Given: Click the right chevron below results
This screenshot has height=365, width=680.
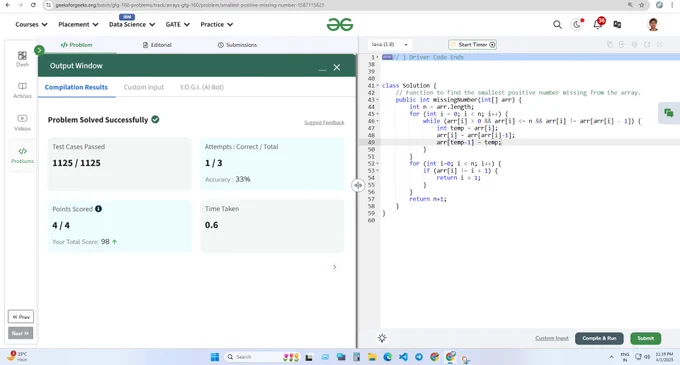Looking at the screenshot, I should click(x=334, y=267).
